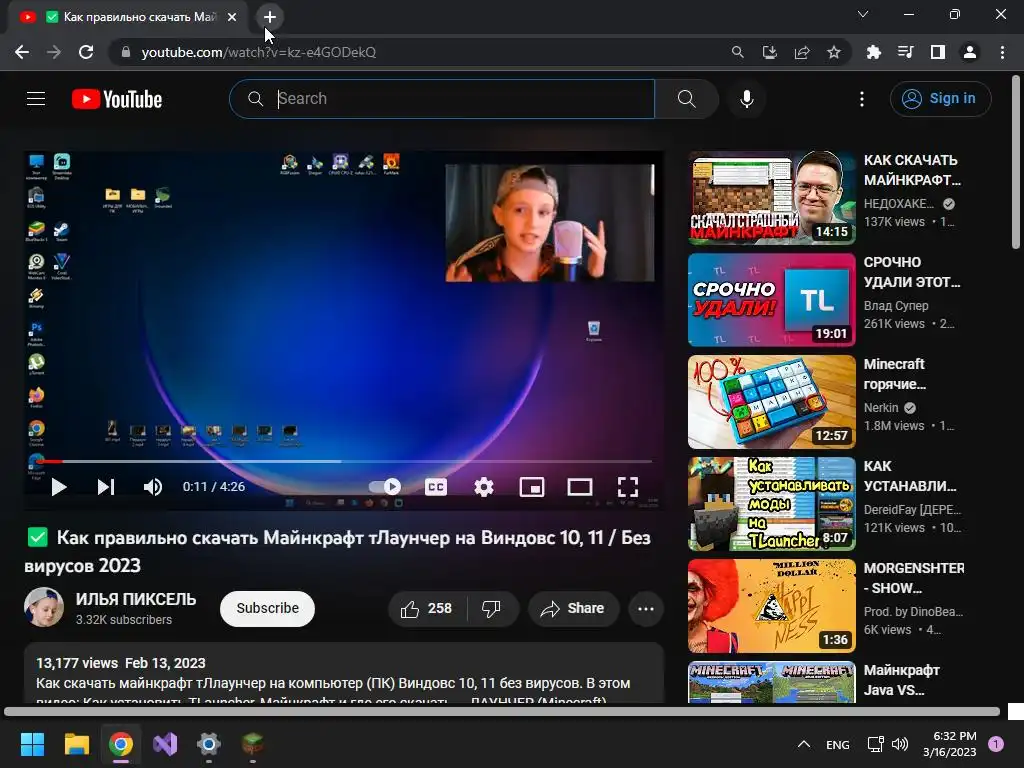Reload the current page
This screenshot has height=768, width=1024.
[x=86, y=52]
